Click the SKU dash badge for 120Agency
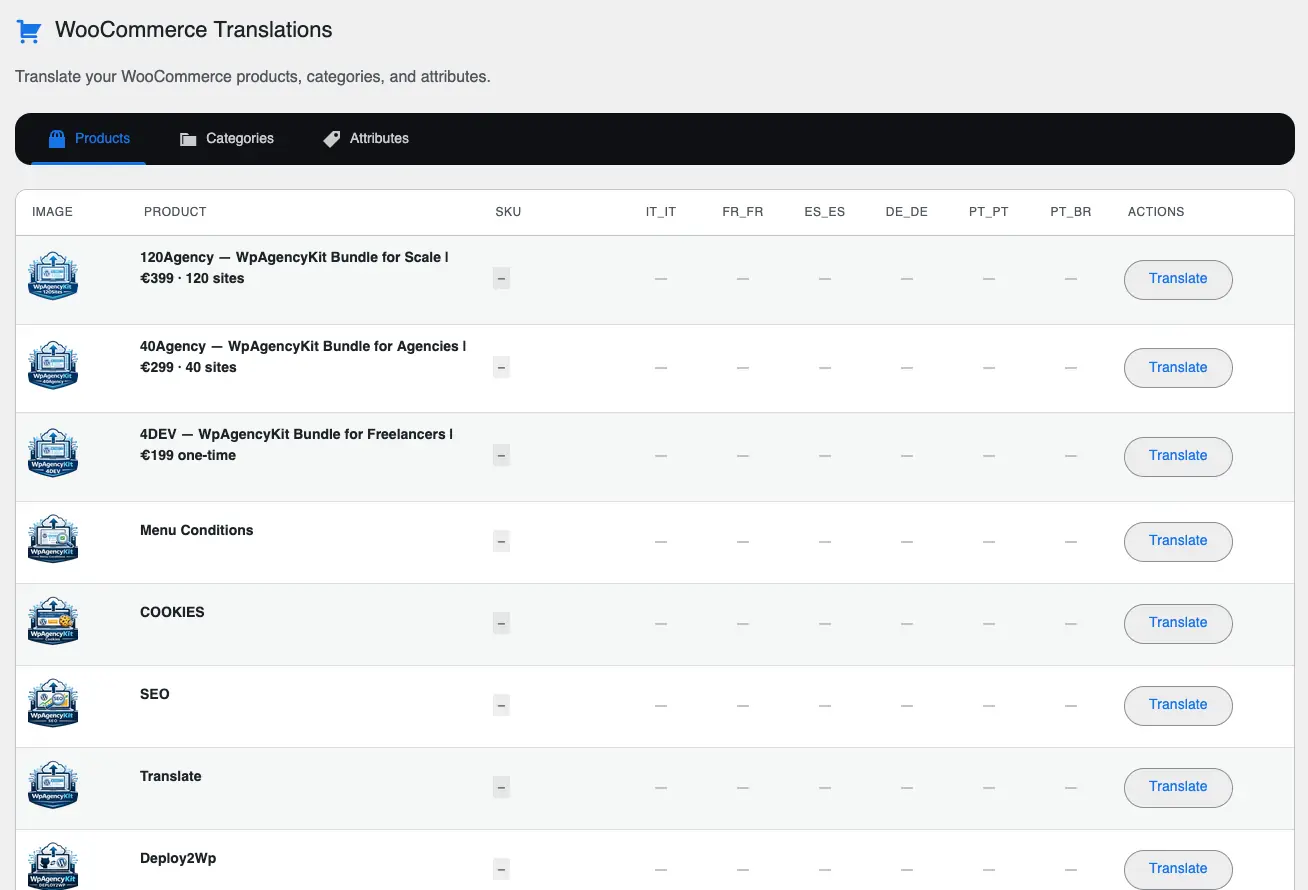Screen dimensions: 1308x890 click(502, 279)
